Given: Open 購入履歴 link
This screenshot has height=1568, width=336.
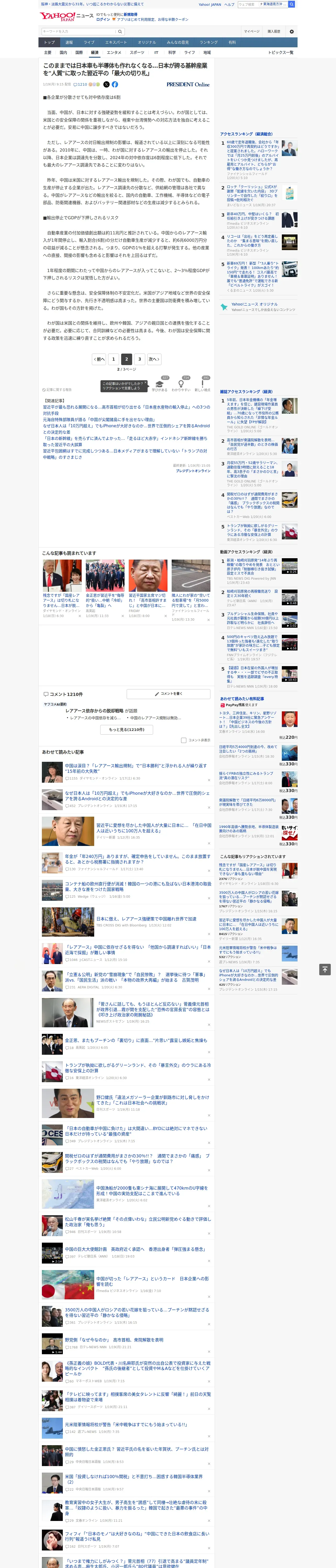Looking at the screenshot, I should coord(274,31).
